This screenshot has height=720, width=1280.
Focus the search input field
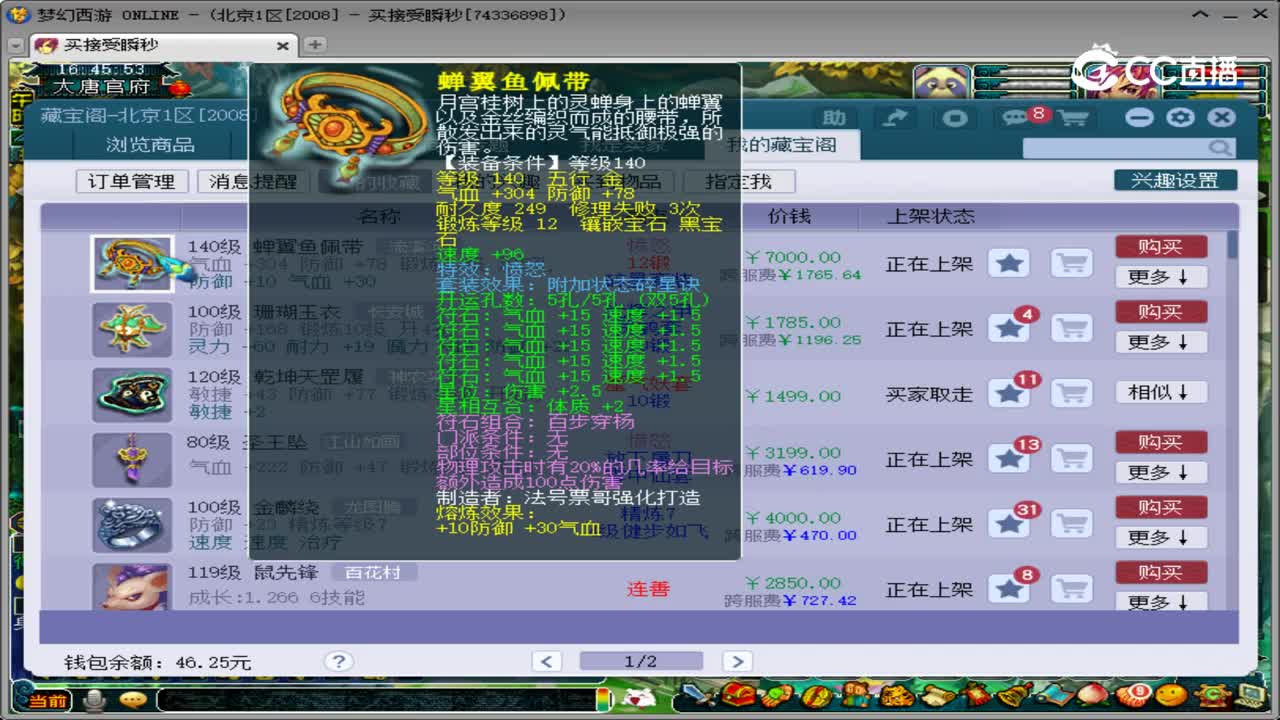(1117, 148)
